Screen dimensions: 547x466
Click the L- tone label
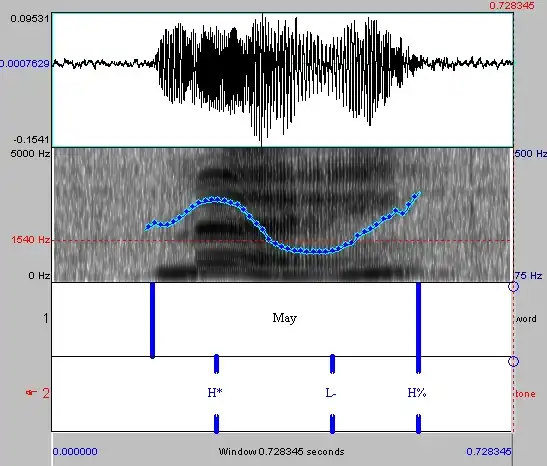tap(331, 393)
